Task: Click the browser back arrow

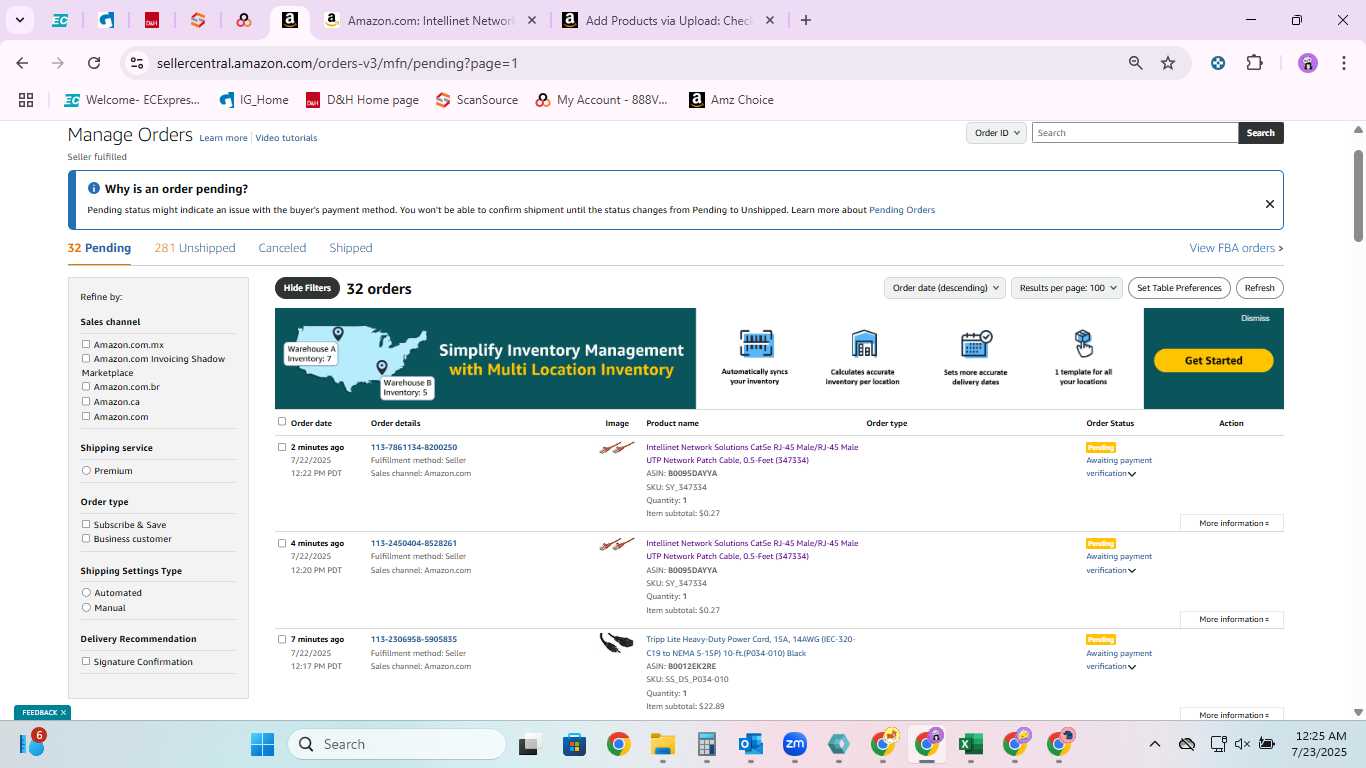Action: (x=22, y=63)
